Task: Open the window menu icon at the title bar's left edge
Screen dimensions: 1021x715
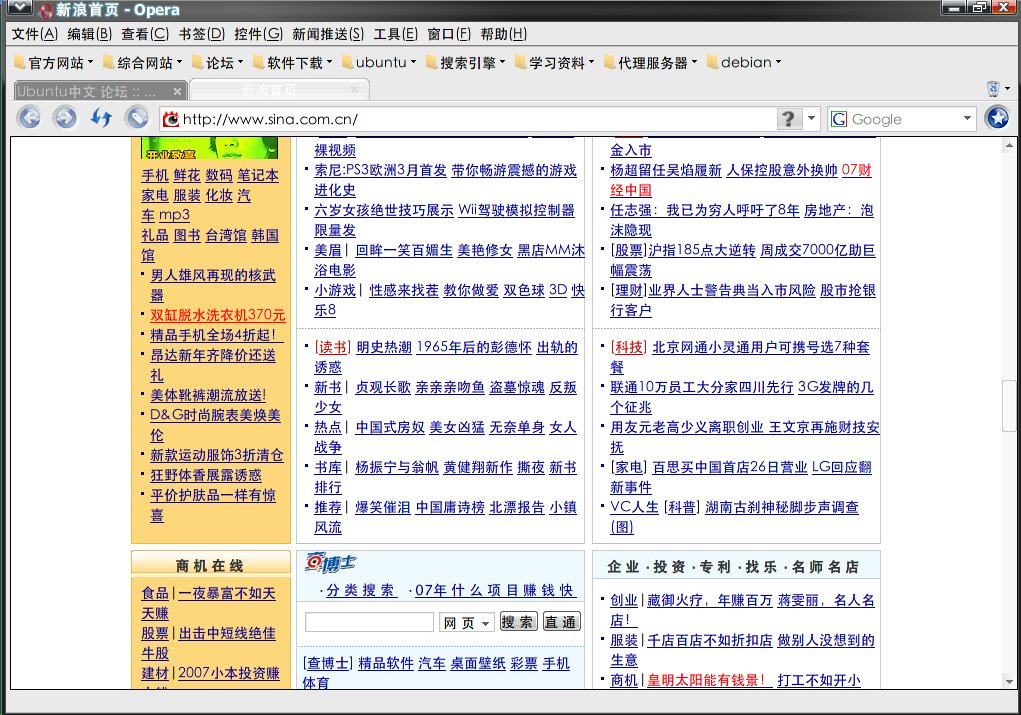Action: [x=18, y=8]
